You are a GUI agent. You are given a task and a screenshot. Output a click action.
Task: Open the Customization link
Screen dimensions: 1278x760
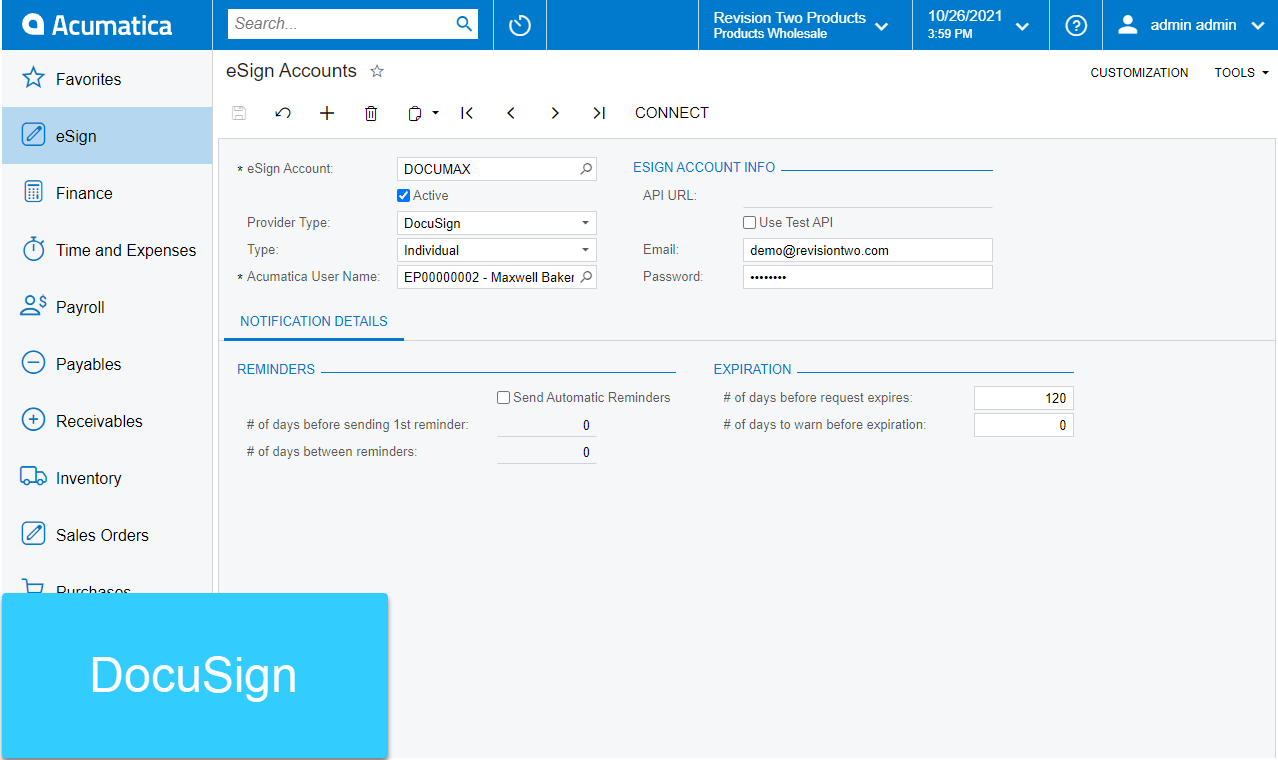click(1139, 73)
